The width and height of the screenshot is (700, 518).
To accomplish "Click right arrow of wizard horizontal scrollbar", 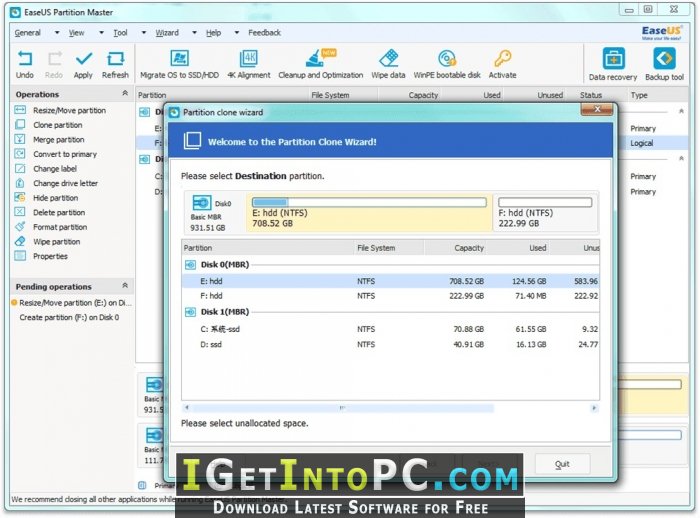I will pos(594,408).
